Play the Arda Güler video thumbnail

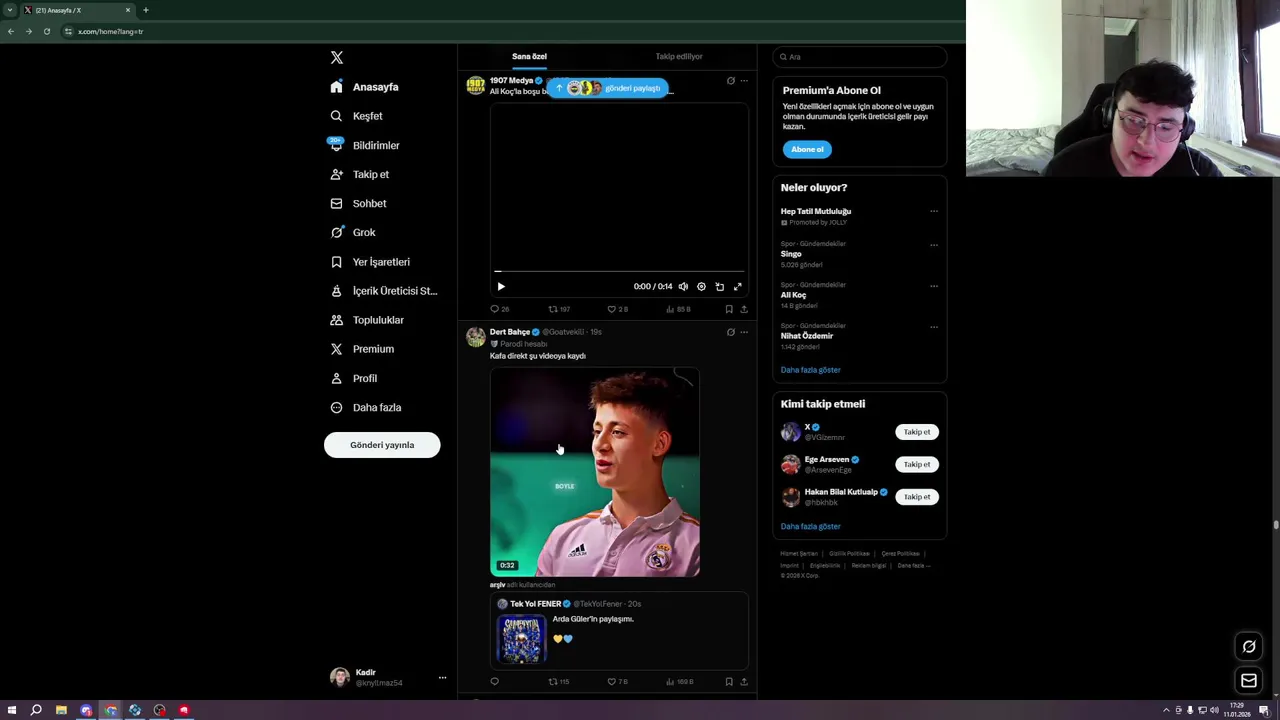tap(595, 472)
